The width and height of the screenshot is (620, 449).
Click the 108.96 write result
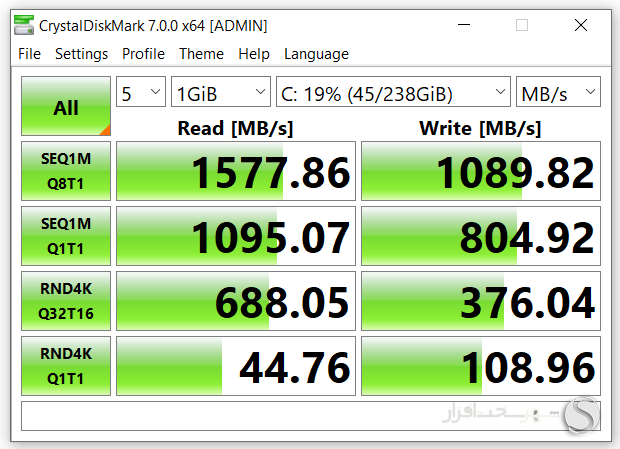(481, 366)
